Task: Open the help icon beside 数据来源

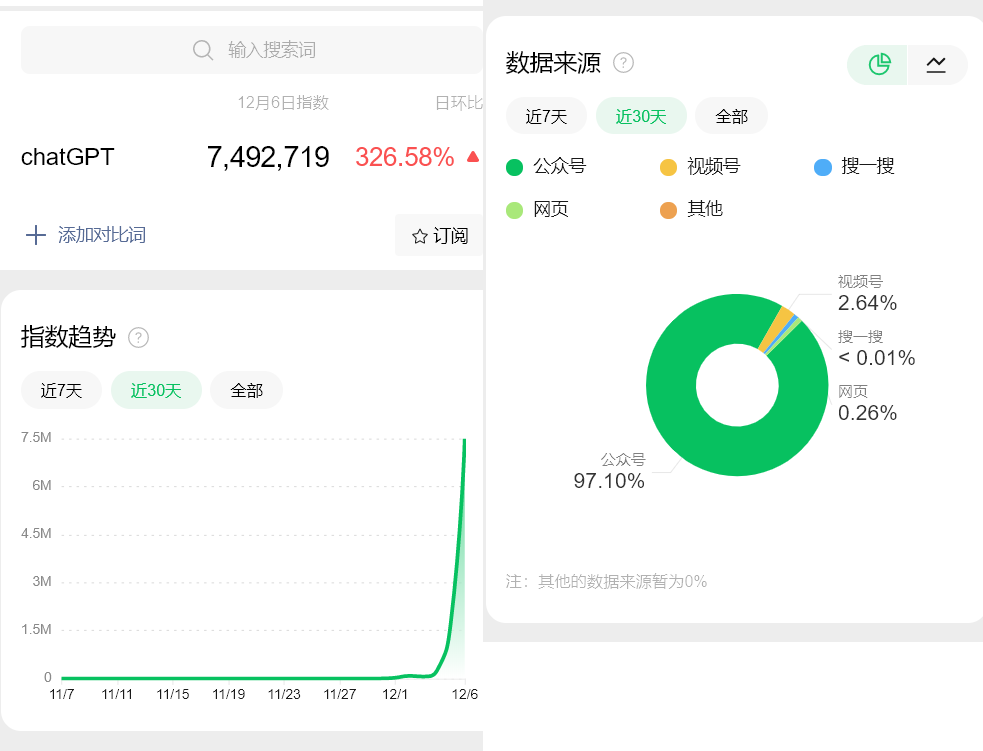Action: click(623, 62)
